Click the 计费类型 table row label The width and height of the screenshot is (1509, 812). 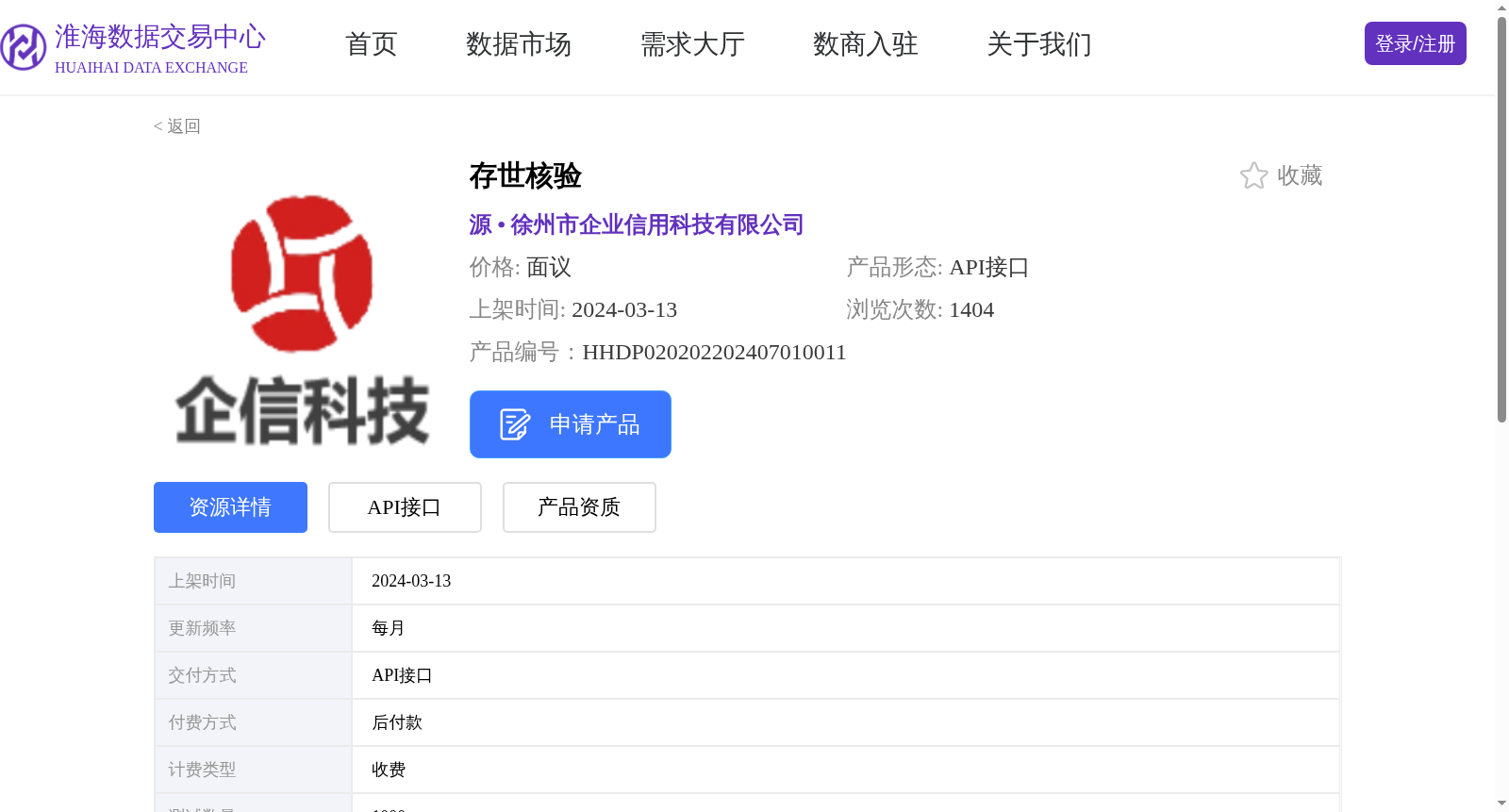tap(202, 770)
